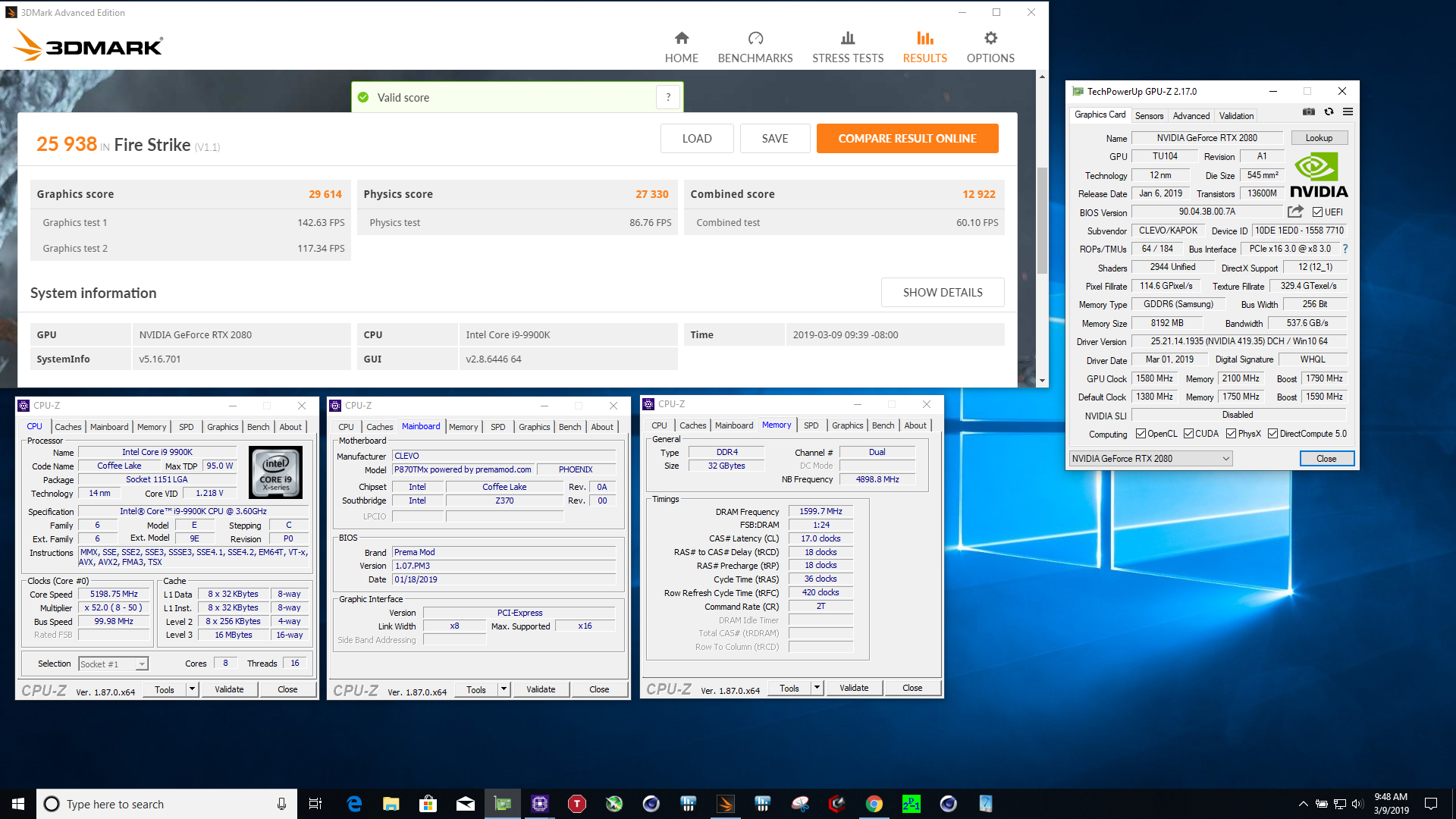
Task: Open the RESULTS section in 3DMark
Action: click(x=924, y=47)
